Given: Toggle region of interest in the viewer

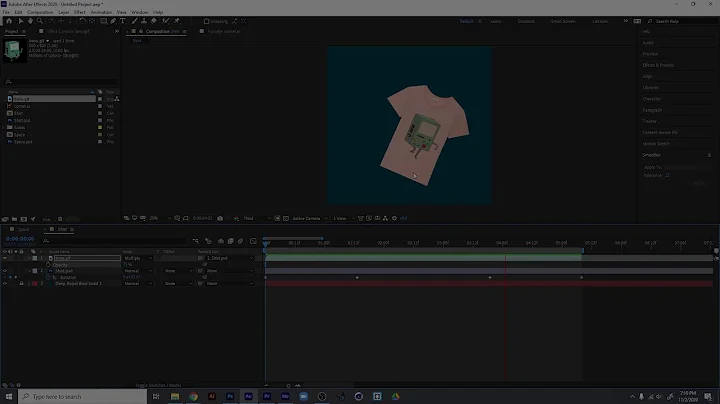Looking at the screenshot, I should click(x=277, y=219).
